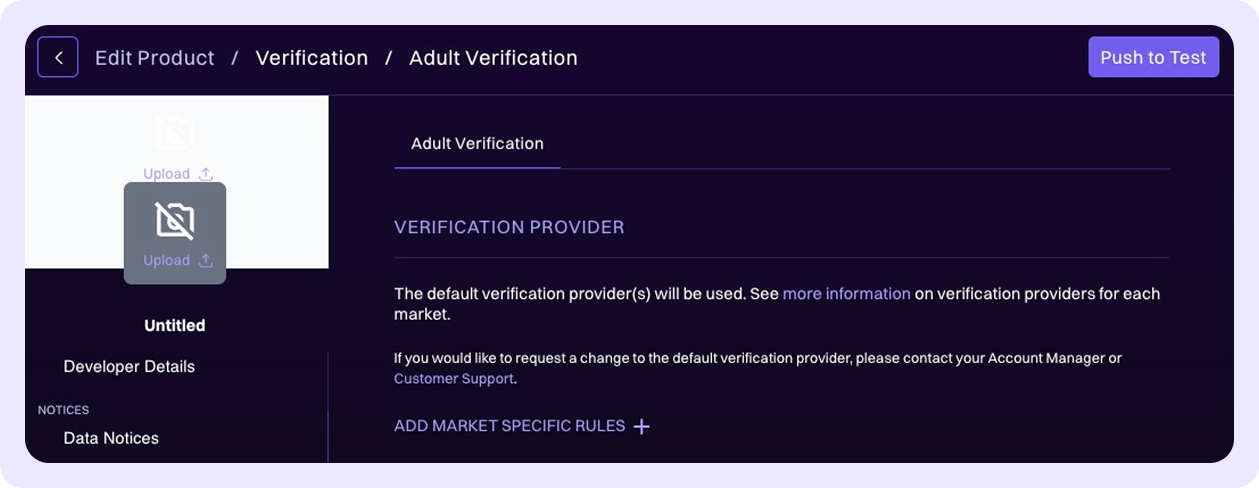Click the banner Upload label

tap(166, 174)
